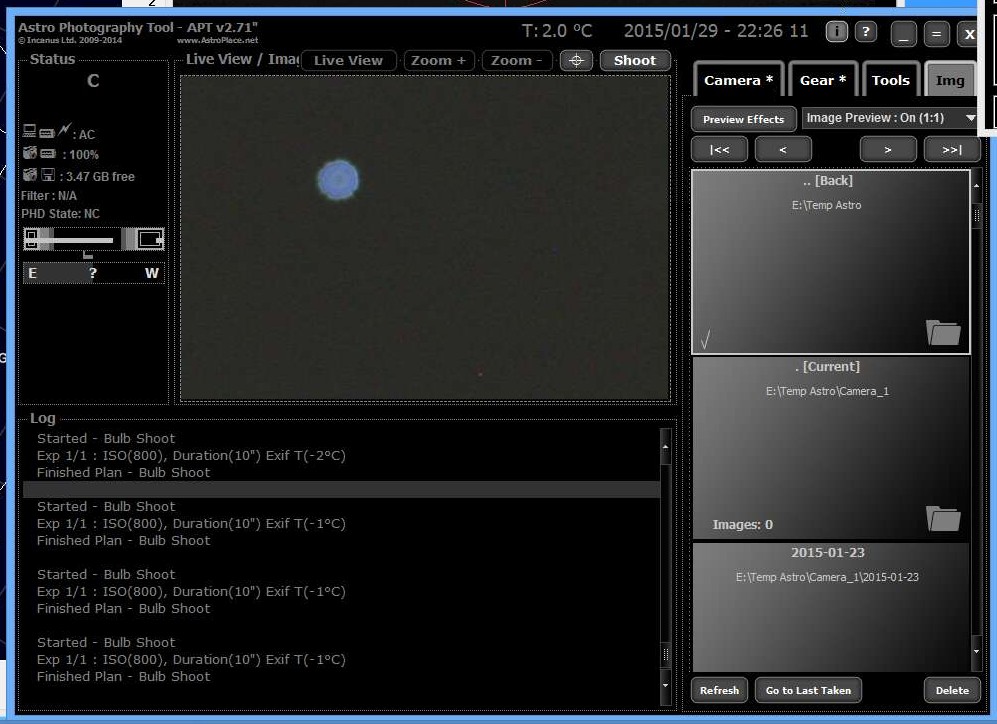
Task: Click the Go to Last Taken button
Action: 808,690
